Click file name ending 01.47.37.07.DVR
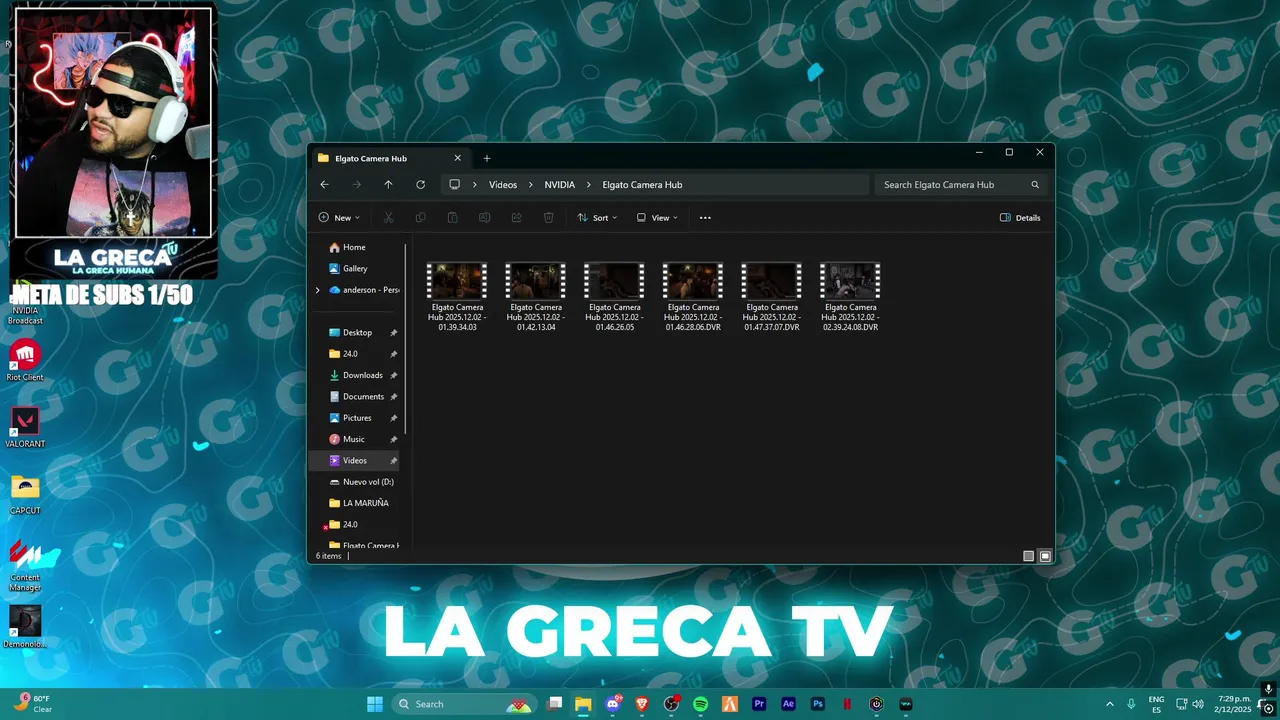This screenshot has height=720, width=1280. point(772,317)
